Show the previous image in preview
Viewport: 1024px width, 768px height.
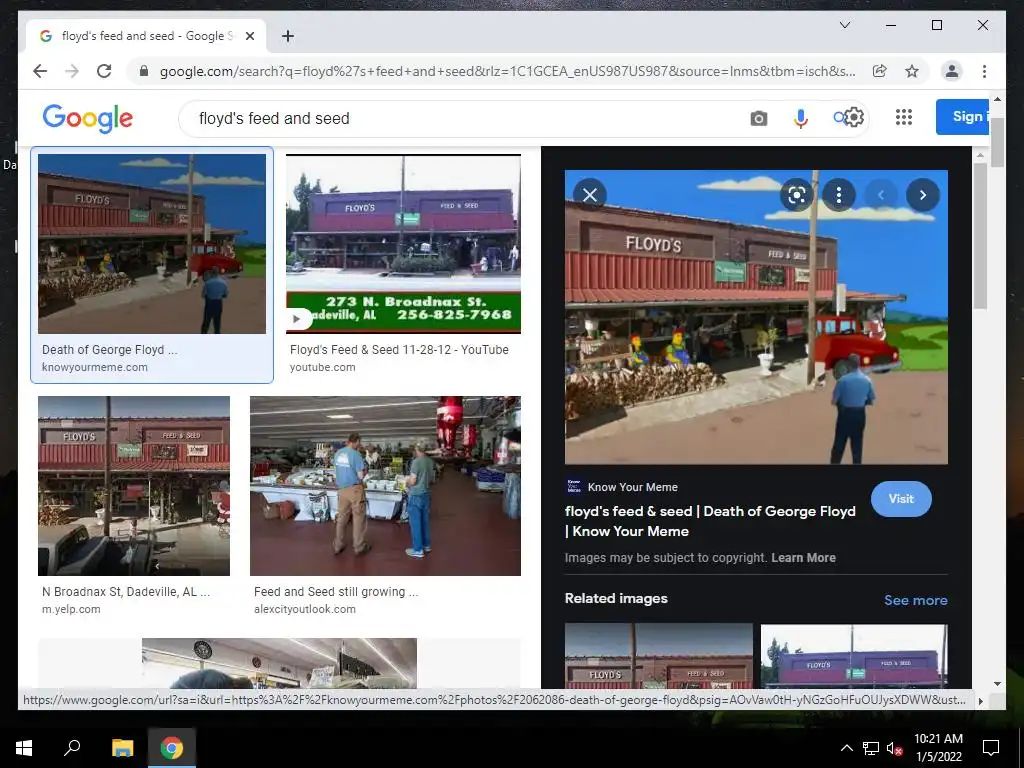pyautogui.click(x=880, y=195)
